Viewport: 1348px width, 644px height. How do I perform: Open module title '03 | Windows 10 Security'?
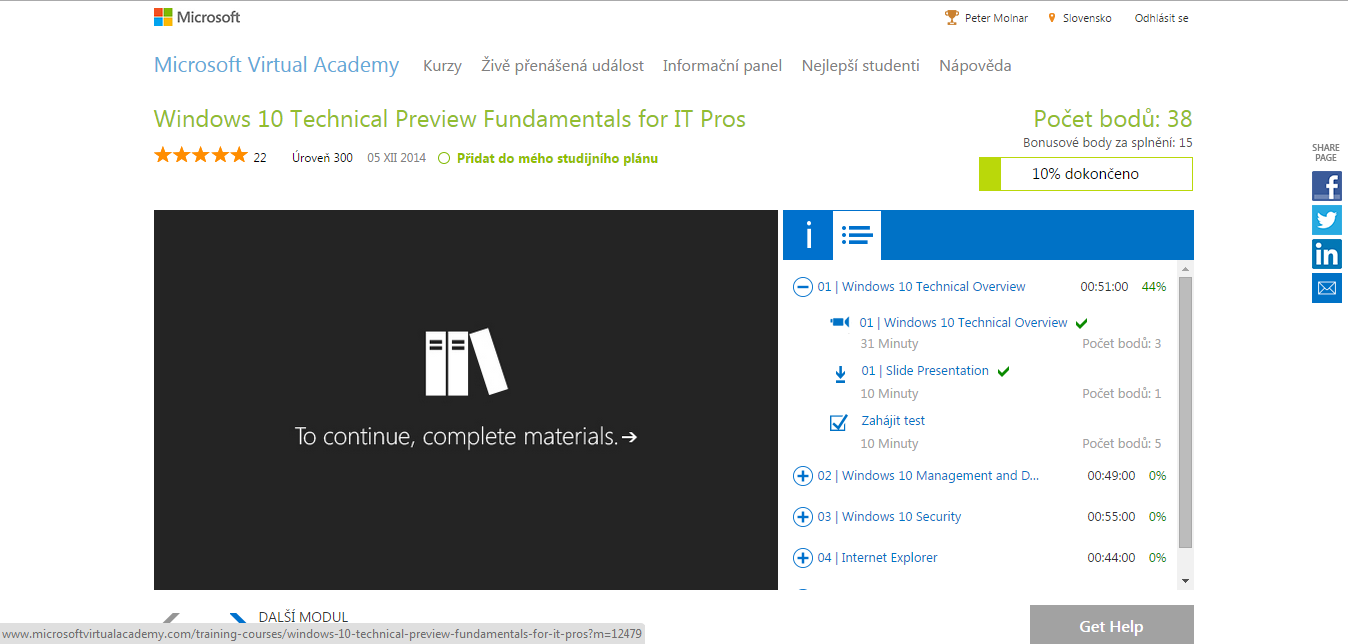tap(889, 517)
